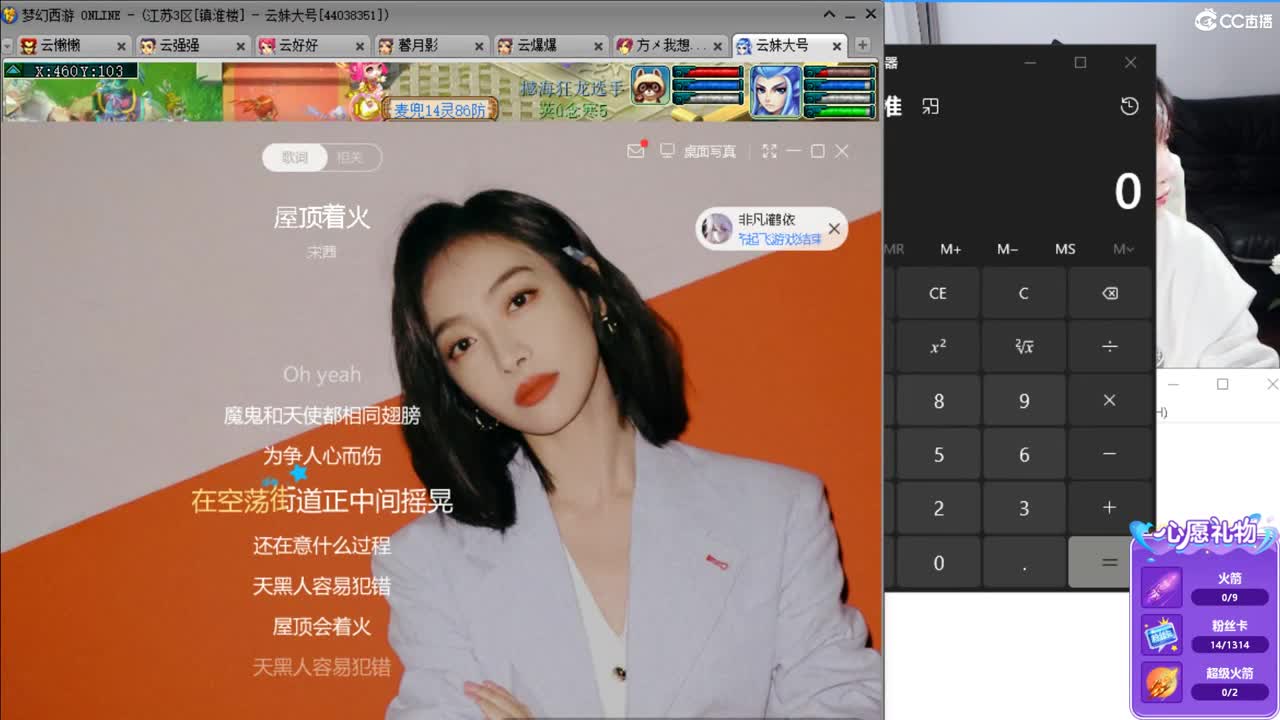Click calculator backspace icon
Viewport: 1280px width, 720px height.
tap(1109, 293)
